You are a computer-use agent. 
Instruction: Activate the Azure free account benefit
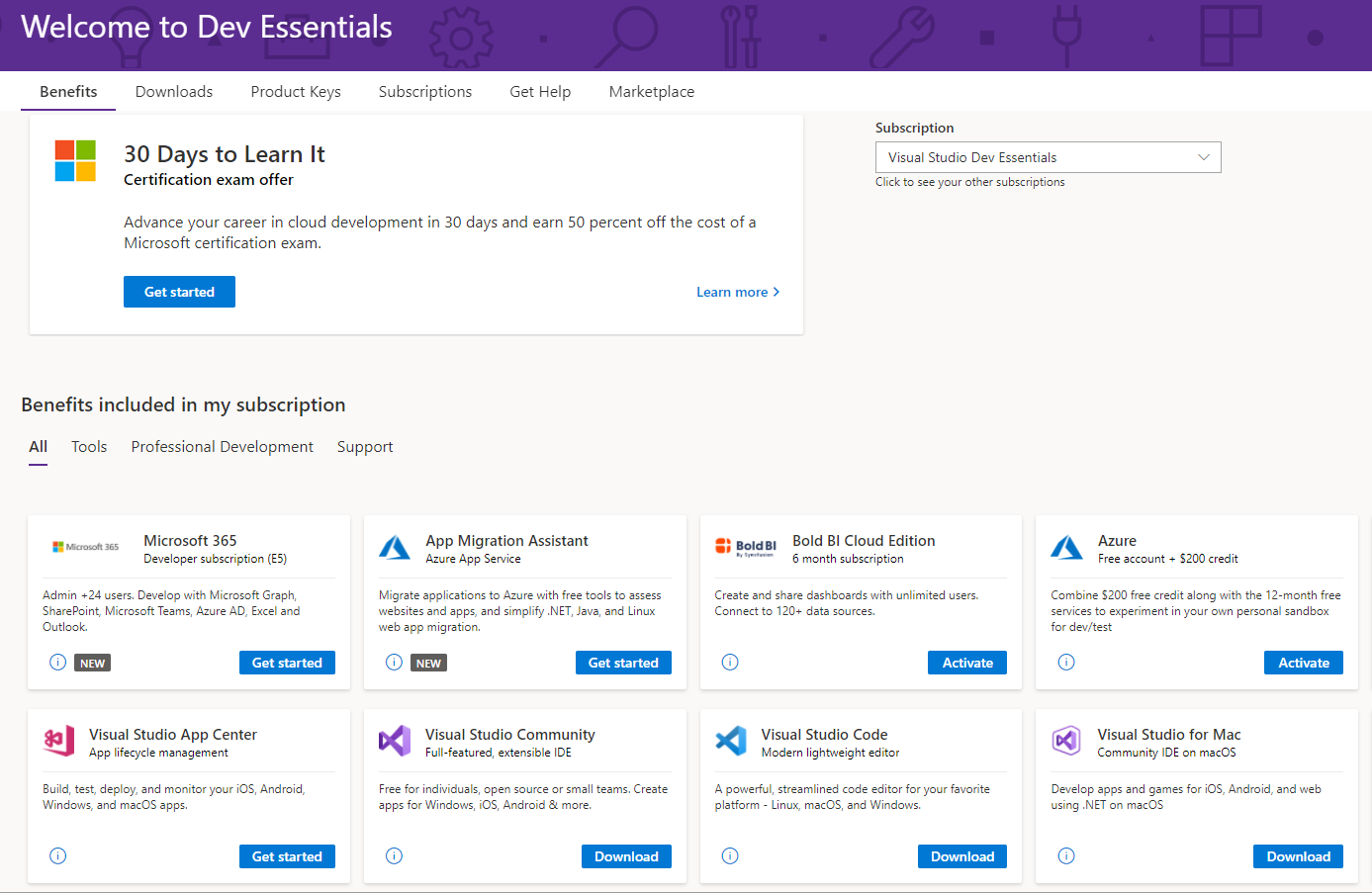pos(1304,663)
